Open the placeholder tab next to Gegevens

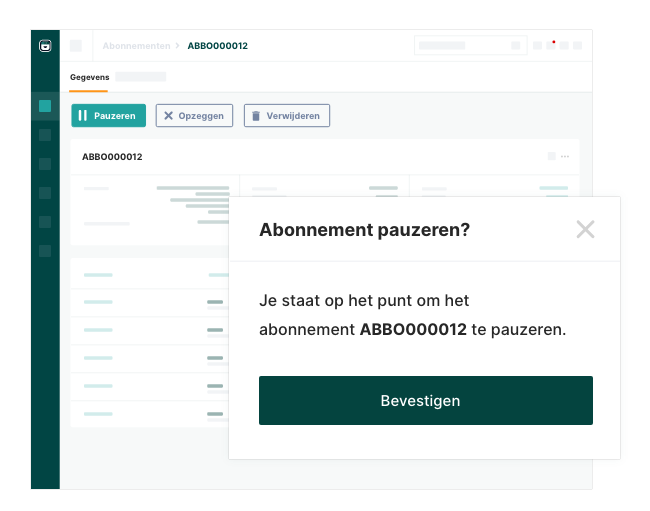coord(140,77)
